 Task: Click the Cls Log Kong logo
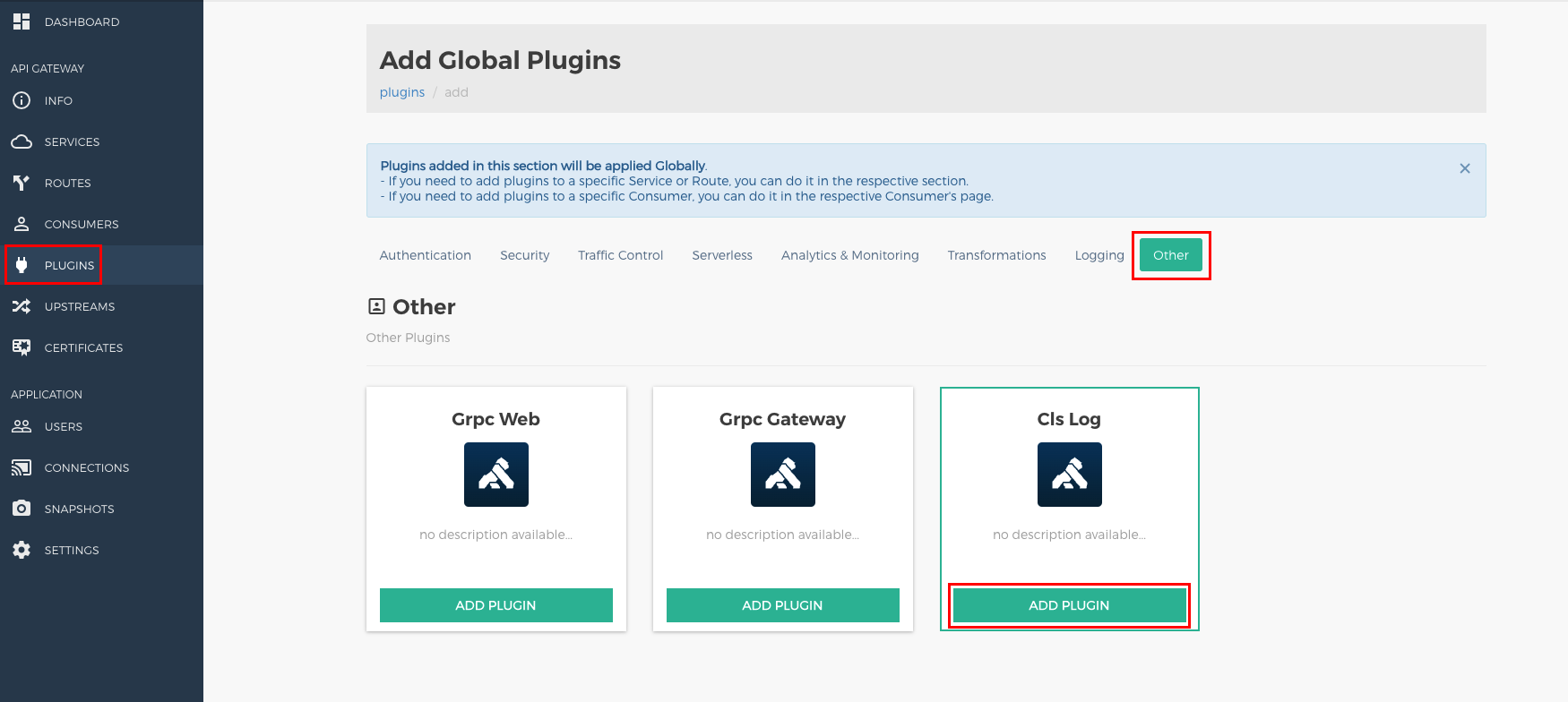coord(1070,475)
